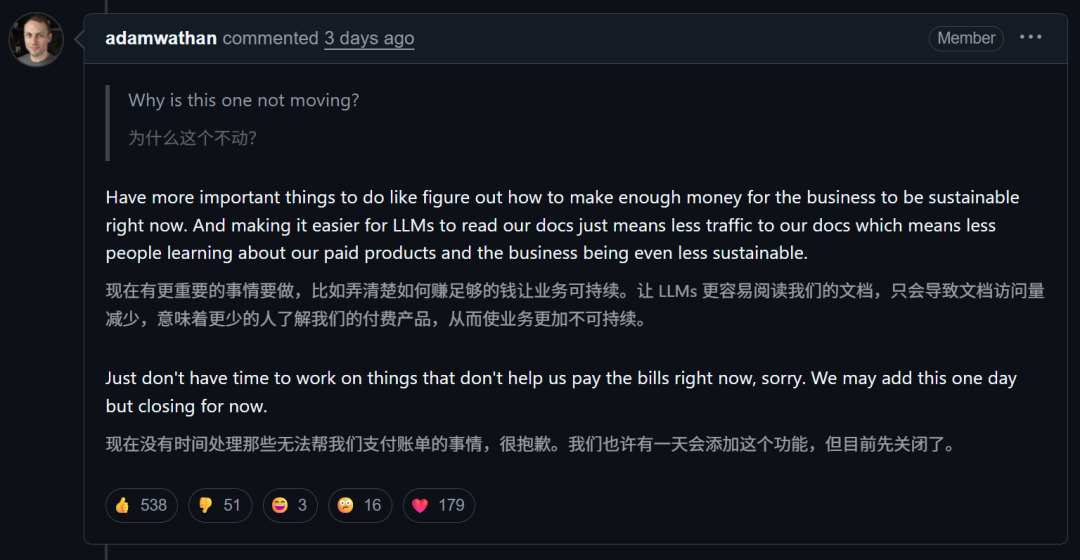
Task: Click the thumbs up reaction emoji
Action: [123, 505]
